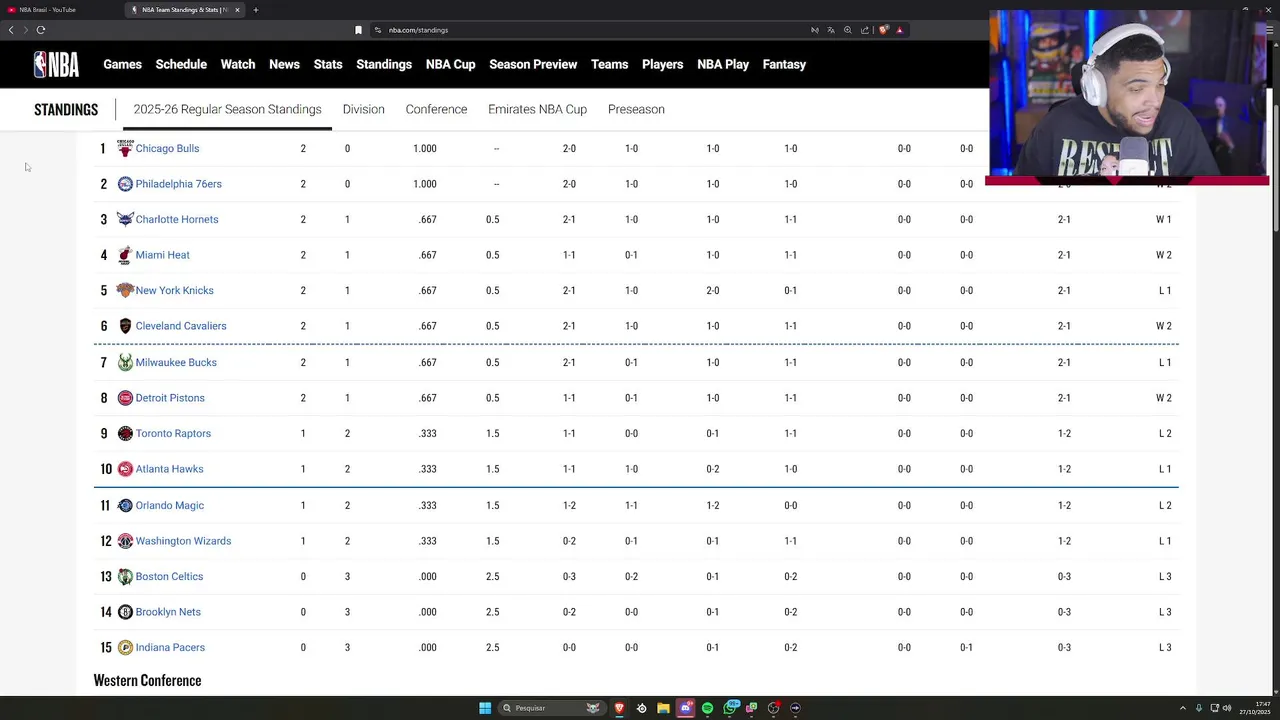Viewport: 1280px width, 720px height.
Task: Click the Milwaukee Bucks team logo
Action: [125, 362]
